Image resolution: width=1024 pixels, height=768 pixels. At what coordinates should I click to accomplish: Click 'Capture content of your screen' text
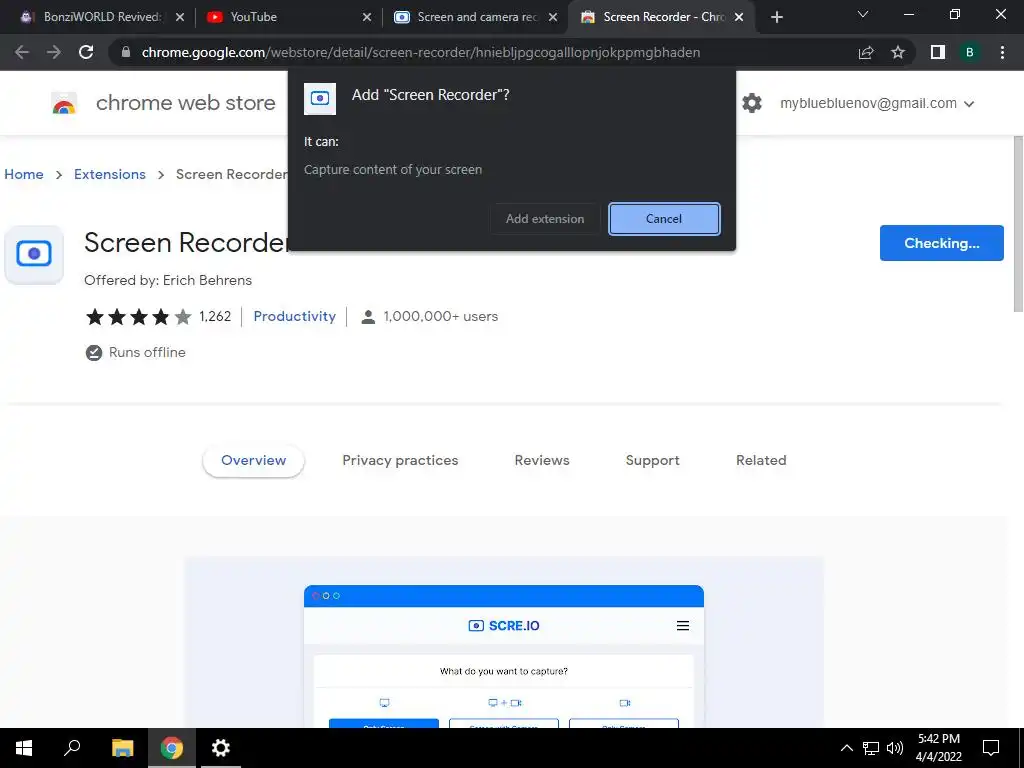(x=393, y=170)
